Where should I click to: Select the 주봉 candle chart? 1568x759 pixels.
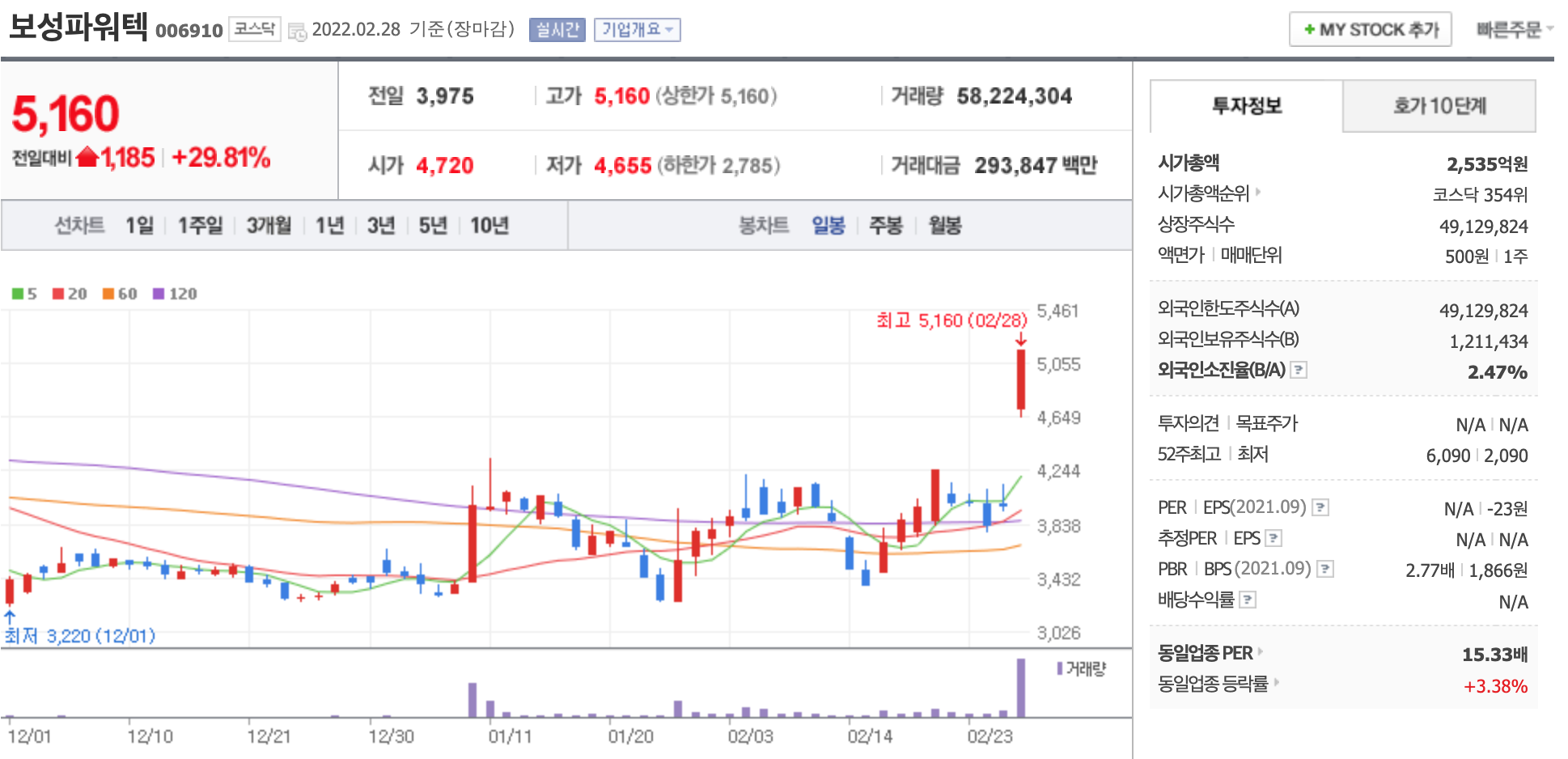point(886,226)
